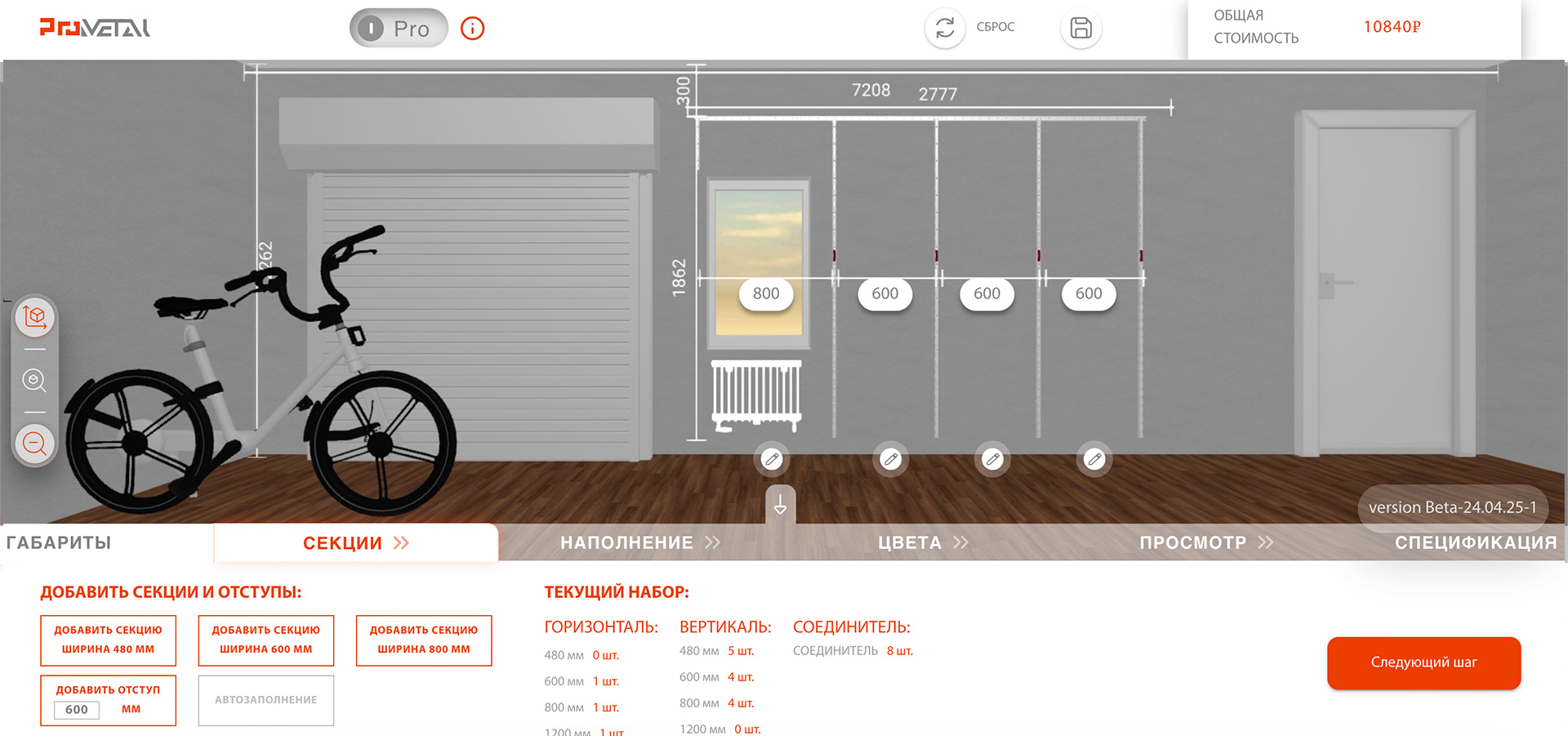Click the ДОБАВИТЬ ОТСТУП button label
1568x736 pixels.
click(x=108, y=690)
